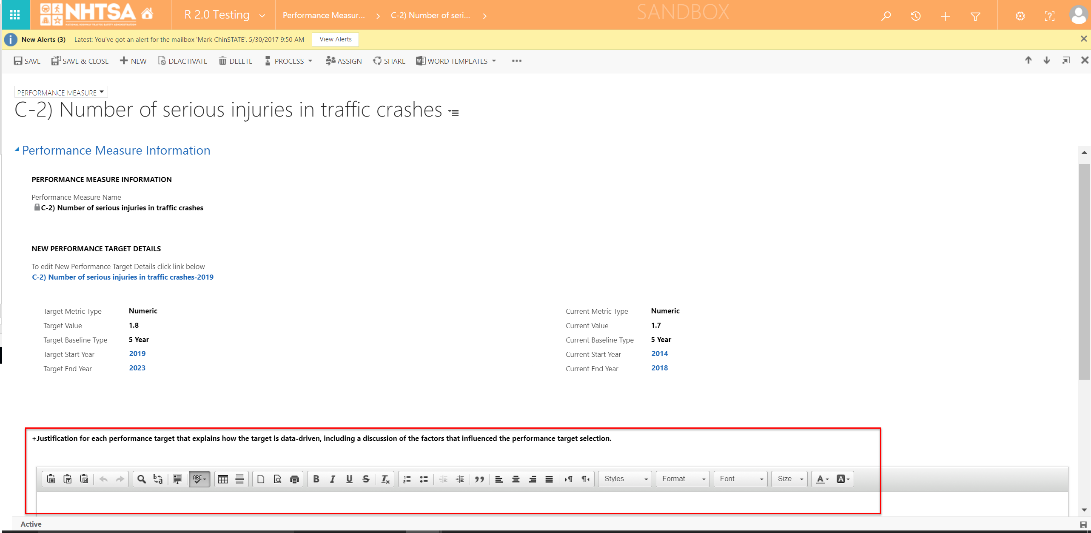
Task: Open the Styles dropdown in editor
Action: point(626,479)
